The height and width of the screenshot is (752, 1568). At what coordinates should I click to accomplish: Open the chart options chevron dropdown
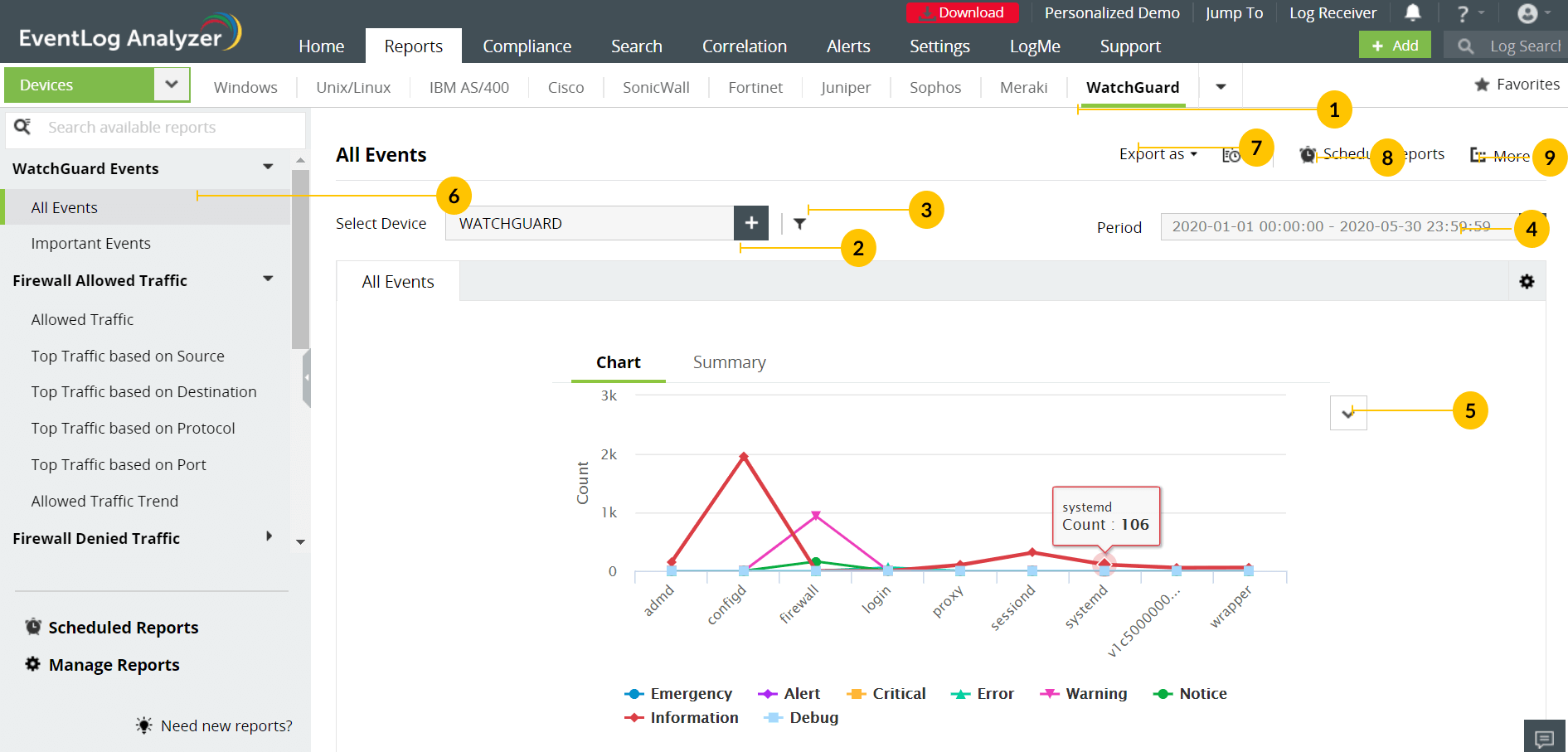point(1348,412)
